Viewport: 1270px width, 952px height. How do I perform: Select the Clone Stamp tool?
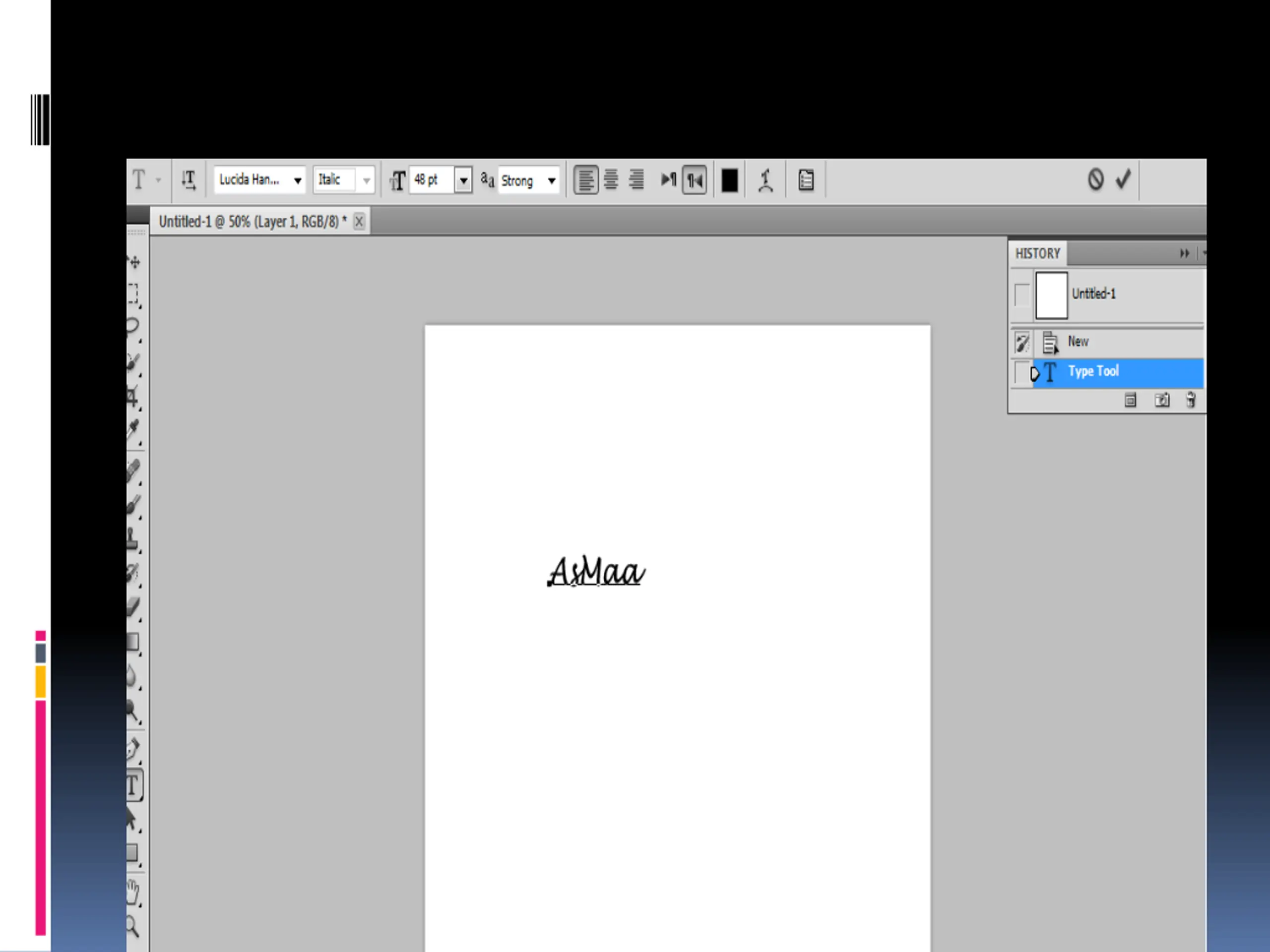pos(134,539)
